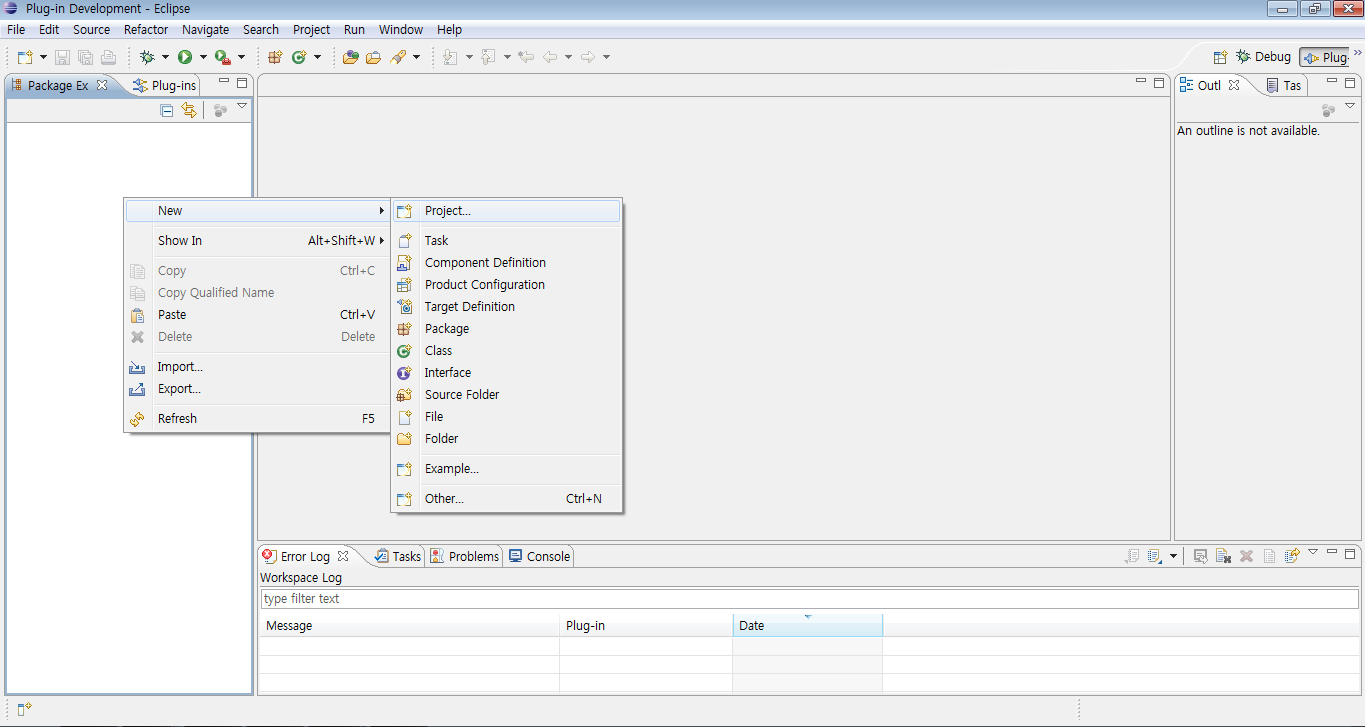Choose Example... from New submenu
This screenshot has width=1365, height=727.
pos(506,469)
